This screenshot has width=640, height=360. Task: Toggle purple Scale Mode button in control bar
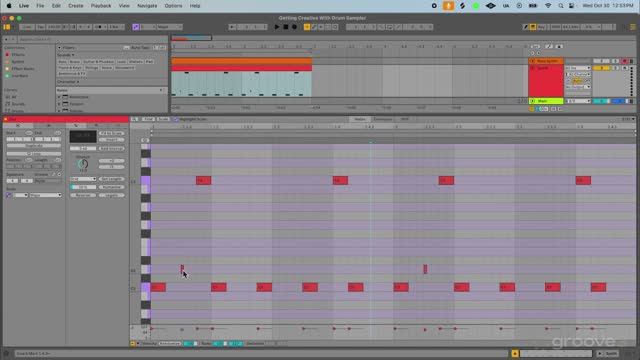pyautogui.click(x=136, y=27)
